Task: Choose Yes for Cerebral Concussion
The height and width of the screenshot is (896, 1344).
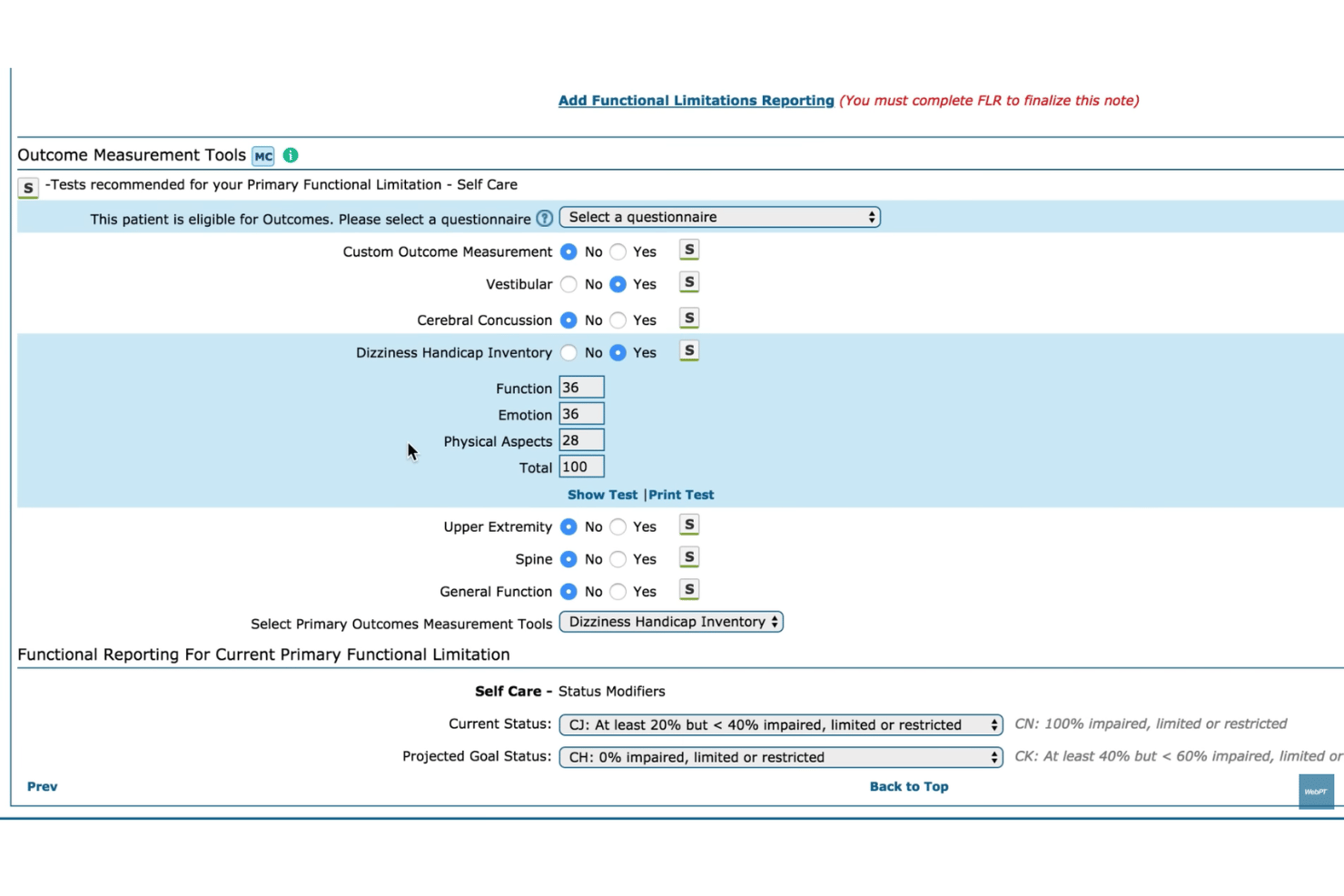Action: pyautogui.click(x=618, y=320)
